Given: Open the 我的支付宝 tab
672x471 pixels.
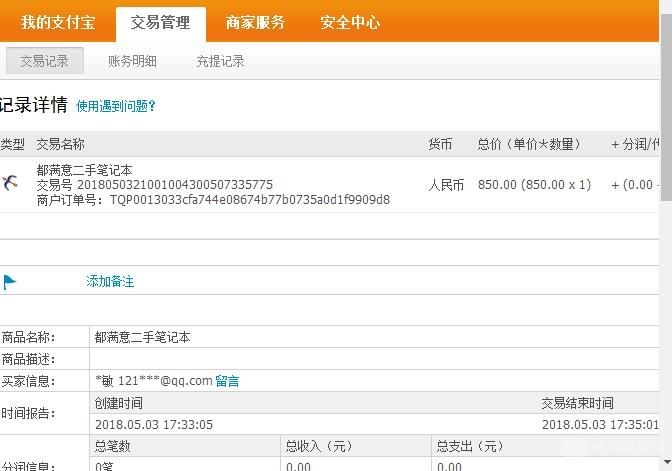Looking at the screenshot, I should pyautogui.click(x=58, y=22).
